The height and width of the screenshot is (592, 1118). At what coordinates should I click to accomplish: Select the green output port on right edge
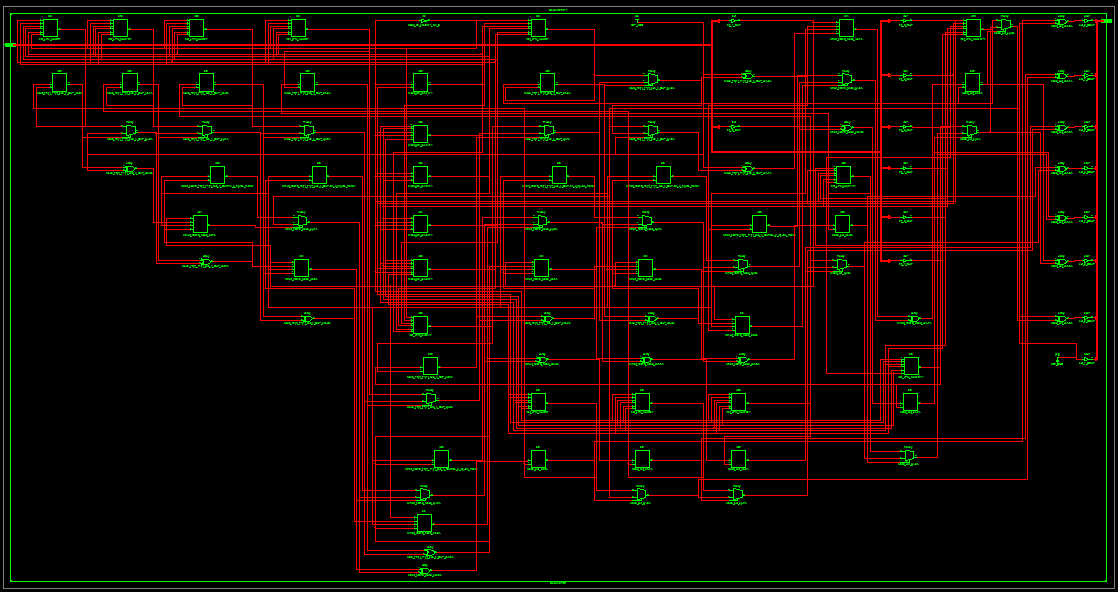click(1106, 21)
